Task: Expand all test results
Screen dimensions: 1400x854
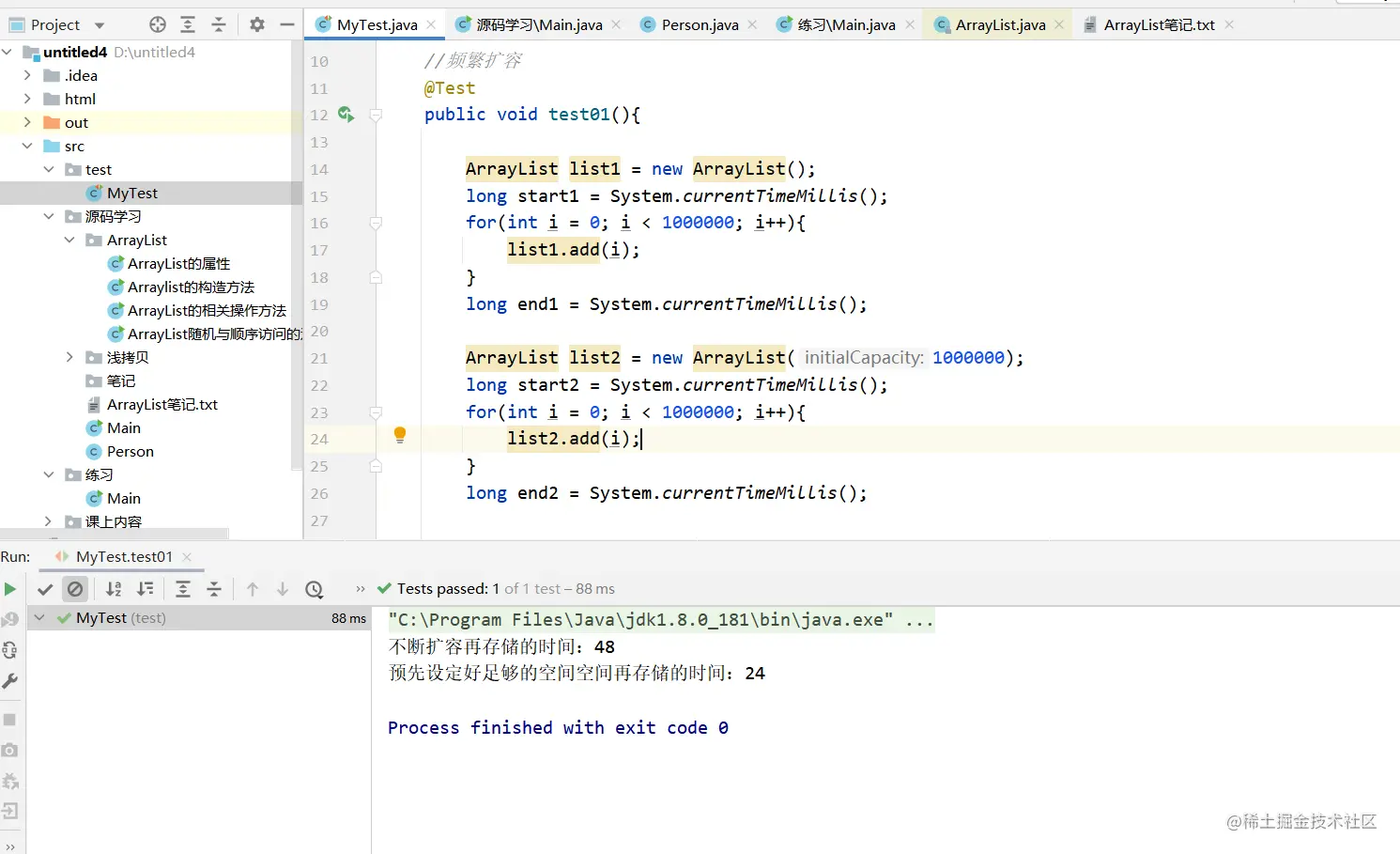Action: coord(183,589)
